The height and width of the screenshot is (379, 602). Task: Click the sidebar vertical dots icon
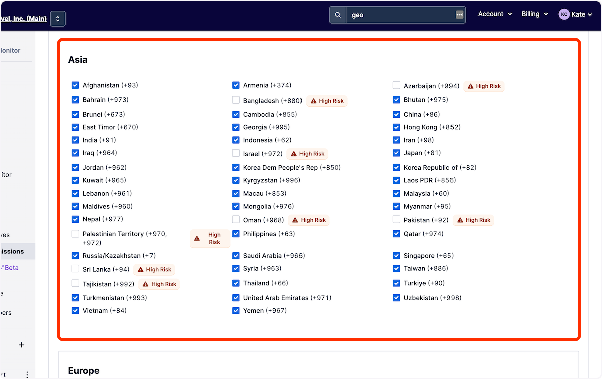coord(27,374)
